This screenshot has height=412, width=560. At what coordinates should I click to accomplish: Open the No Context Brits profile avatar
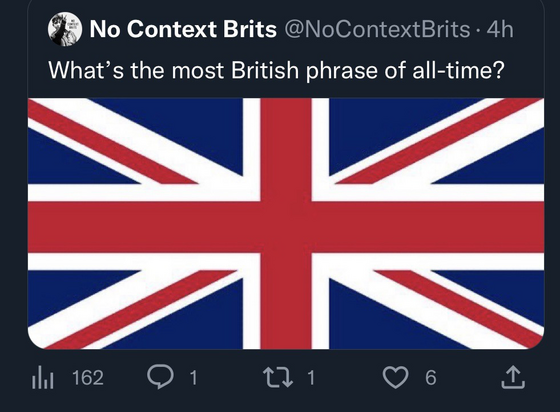point(65,29)
